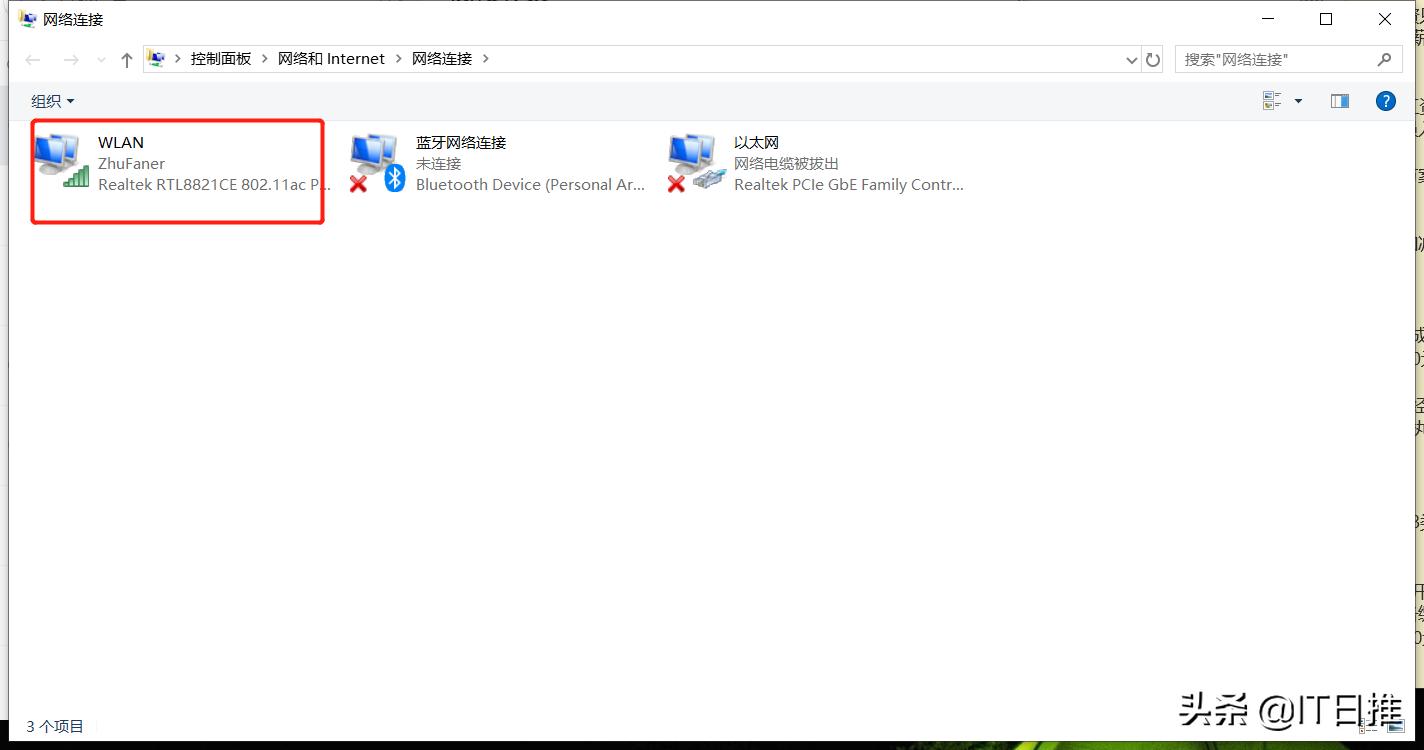This screenshot has width=1424, height=750.
Task: Go back with the back arrow
Action: pyautogui.click(x=31, y=59)
